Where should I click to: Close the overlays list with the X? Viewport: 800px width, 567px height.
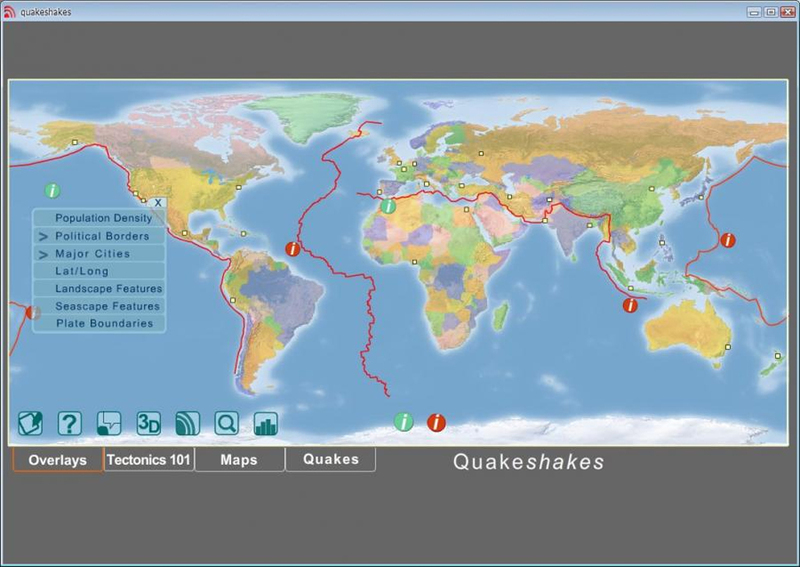click(x=158, y=203)
